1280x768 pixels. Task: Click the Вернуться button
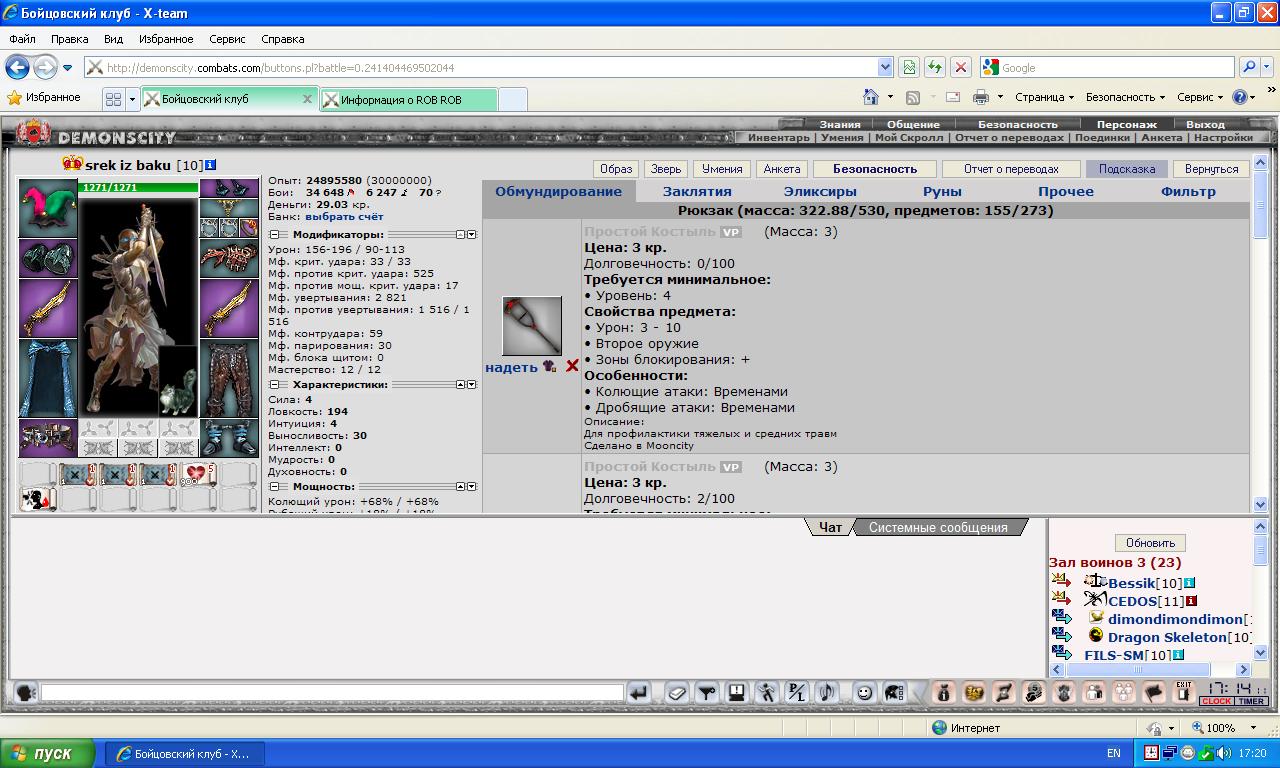coord(1211,169)
